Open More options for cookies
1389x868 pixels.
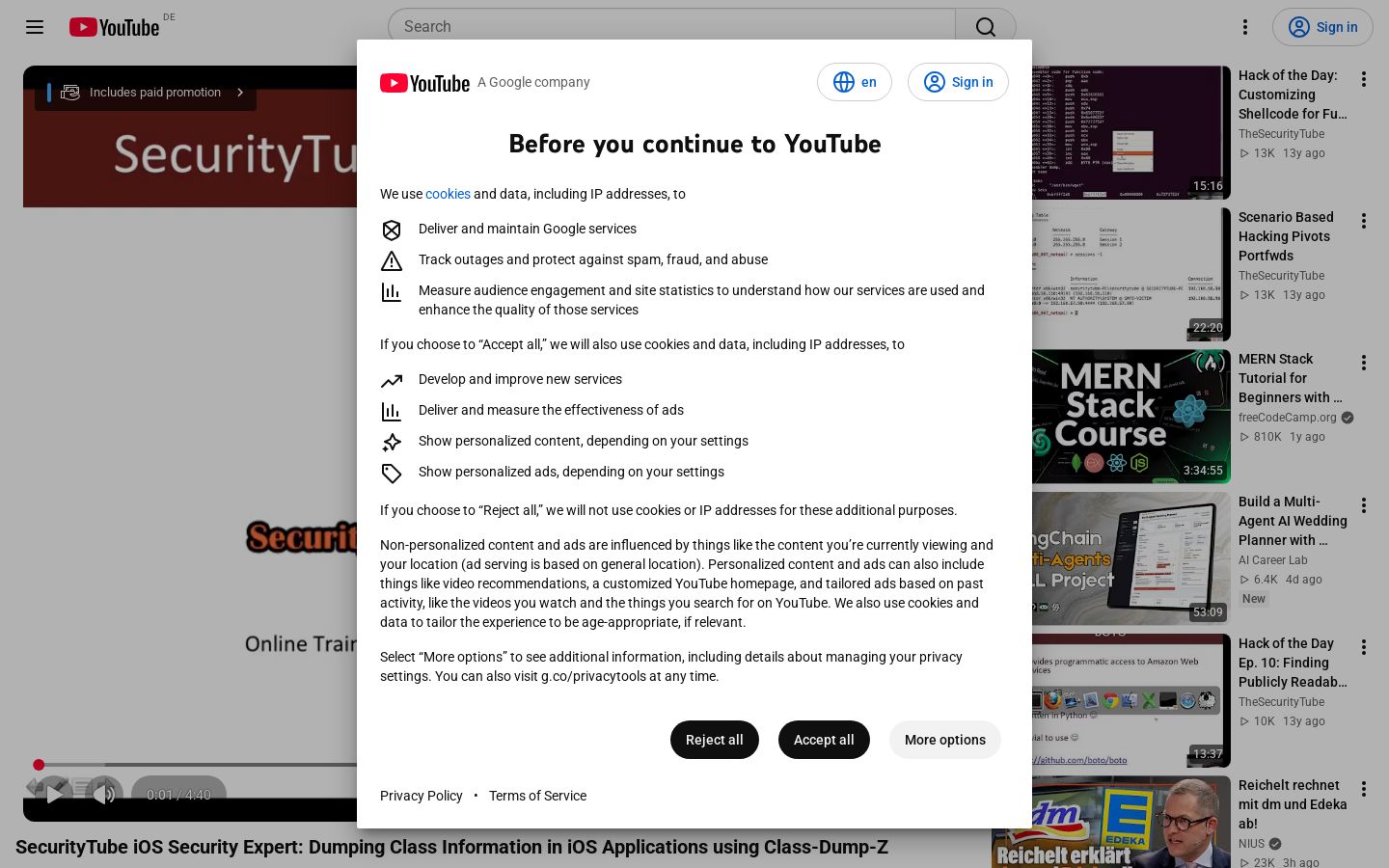coord(945,740)
